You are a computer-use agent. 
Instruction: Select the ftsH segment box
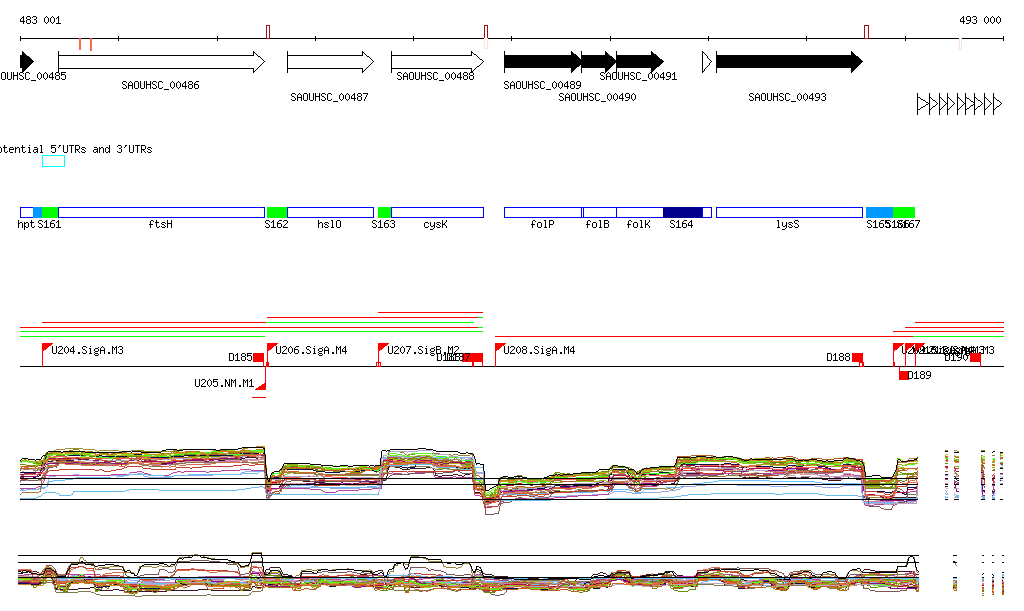(x=161, y=212)
